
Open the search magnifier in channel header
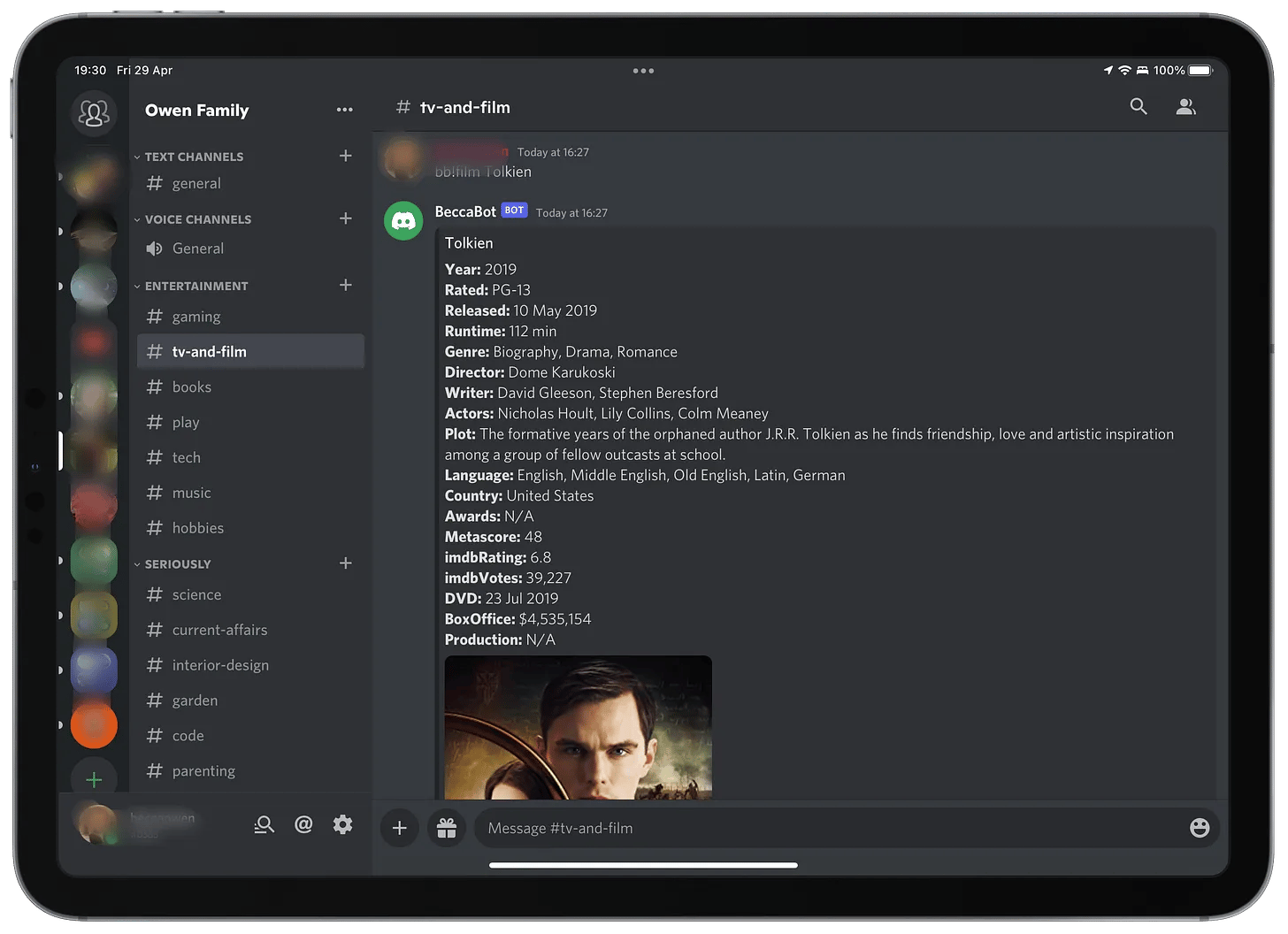[x=1138, y=107]
